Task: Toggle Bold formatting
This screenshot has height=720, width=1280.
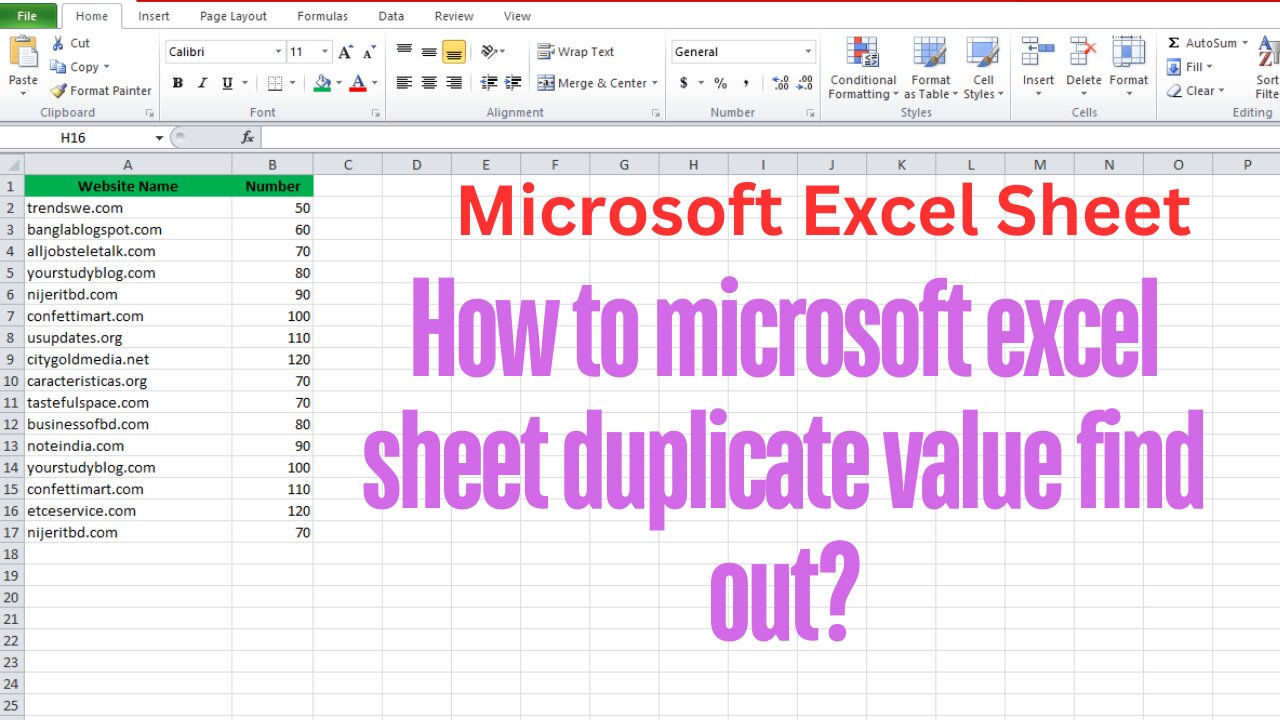Action: pos(178,83)
